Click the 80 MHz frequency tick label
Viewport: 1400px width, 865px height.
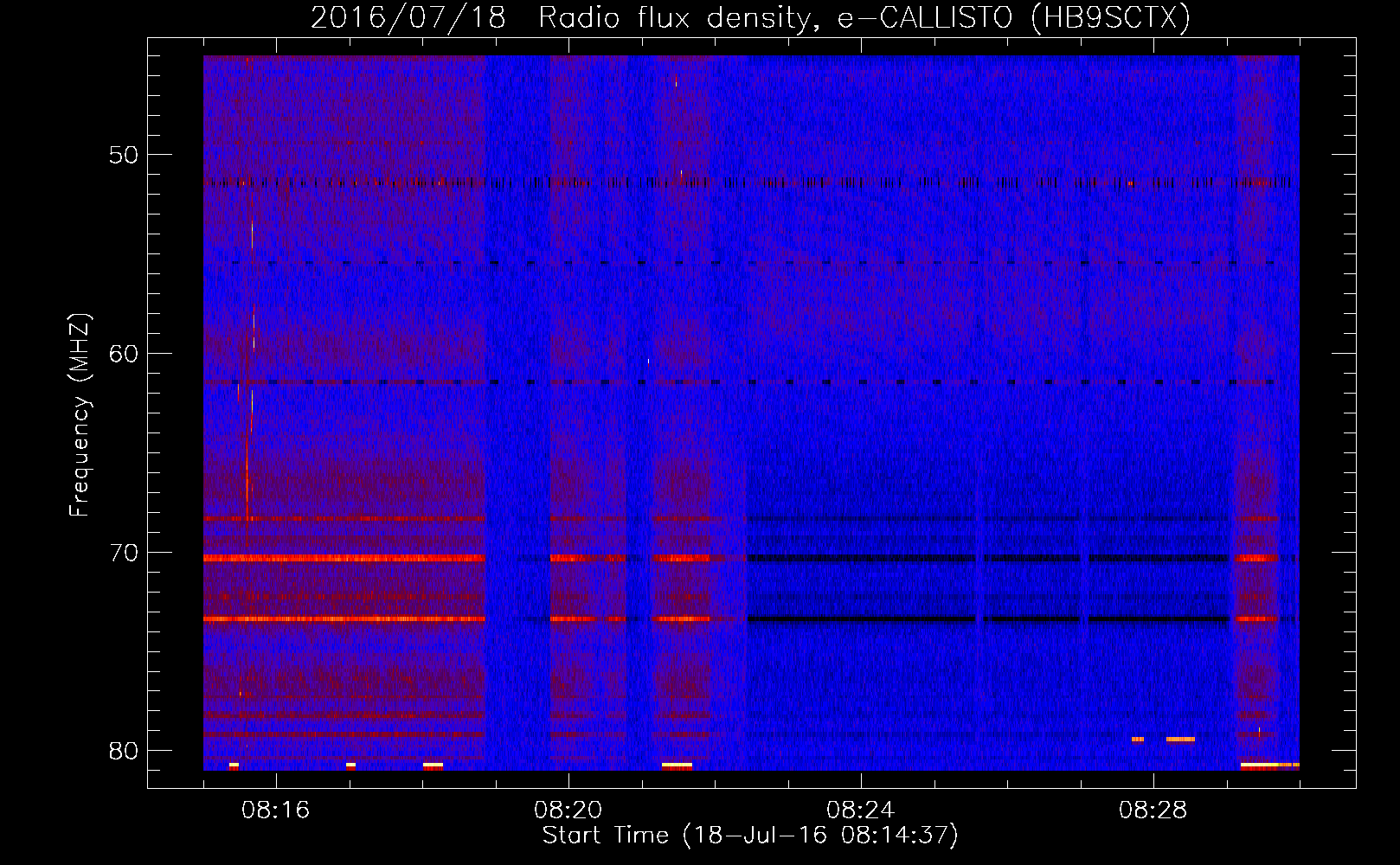[124, 751]
